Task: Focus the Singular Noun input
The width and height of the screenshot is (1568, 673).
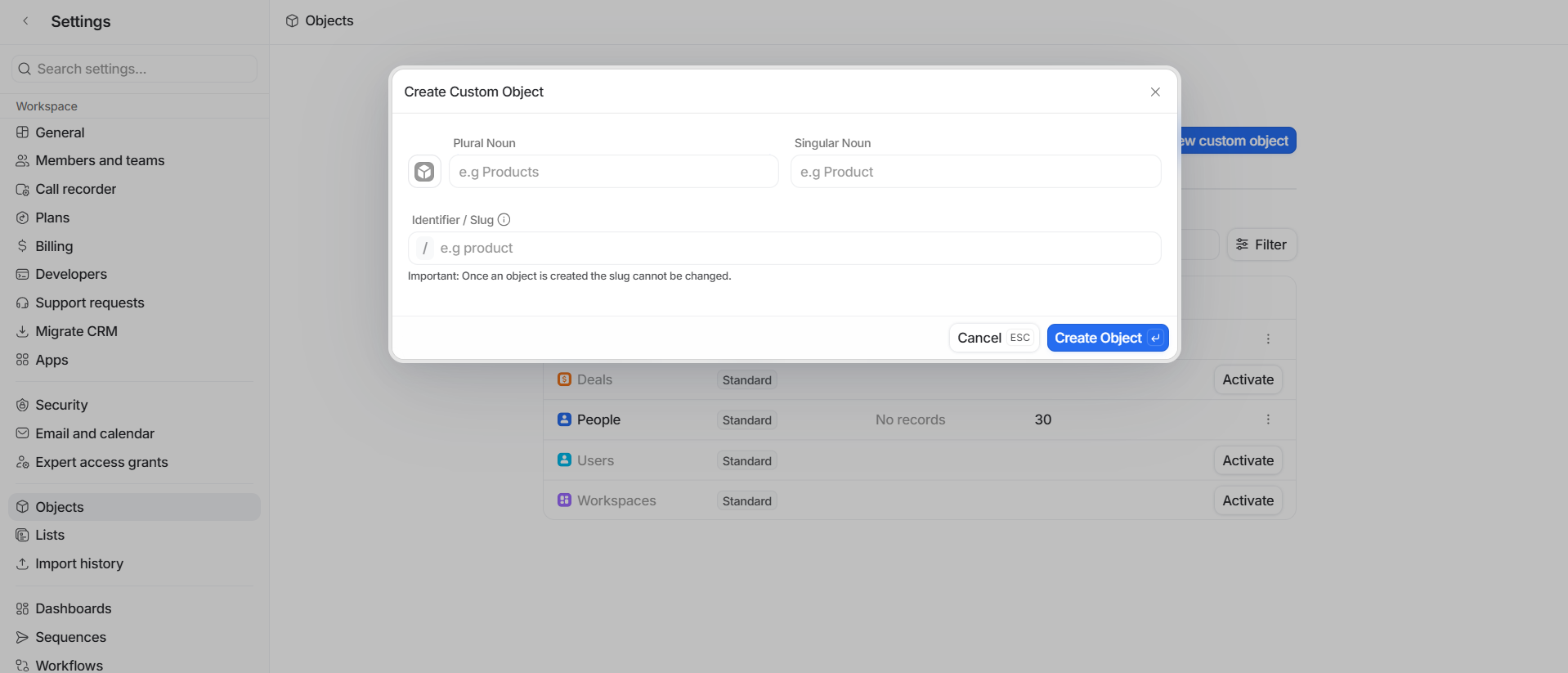Action: tap(975, 172)
